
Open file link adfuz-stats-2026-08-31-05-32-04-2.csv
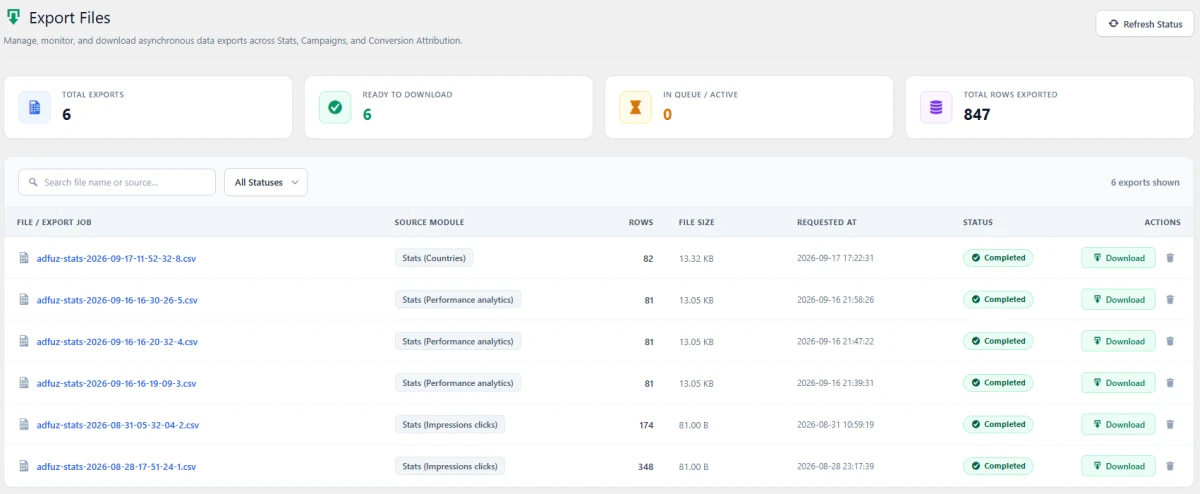(118, 425)
